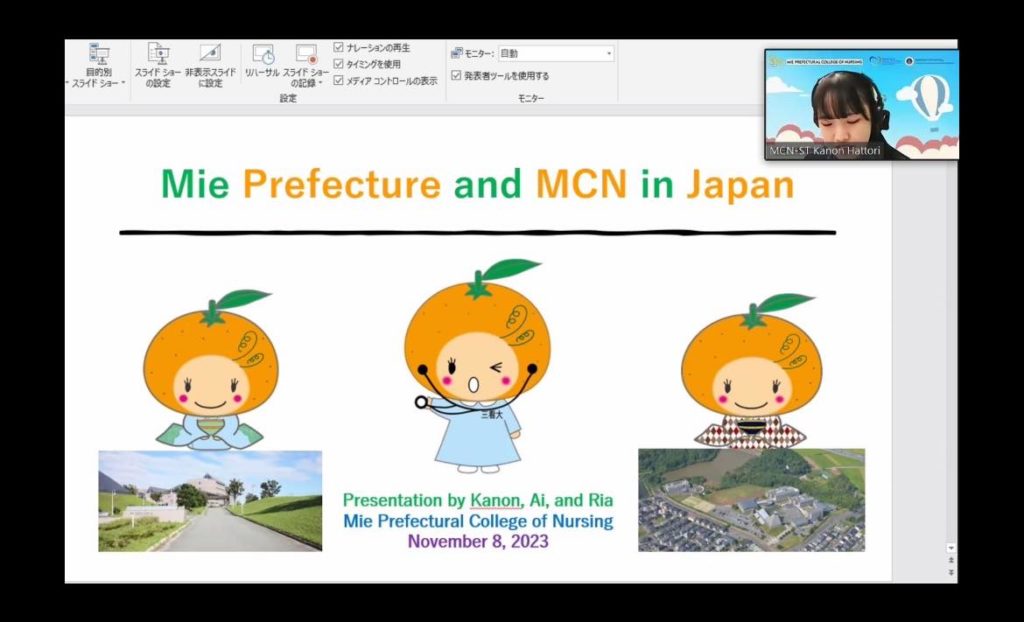Open スライドショーの設定 slide show setup
Image resolution: width=1024 pixels, height=622 pixels.
click(157, 65)
